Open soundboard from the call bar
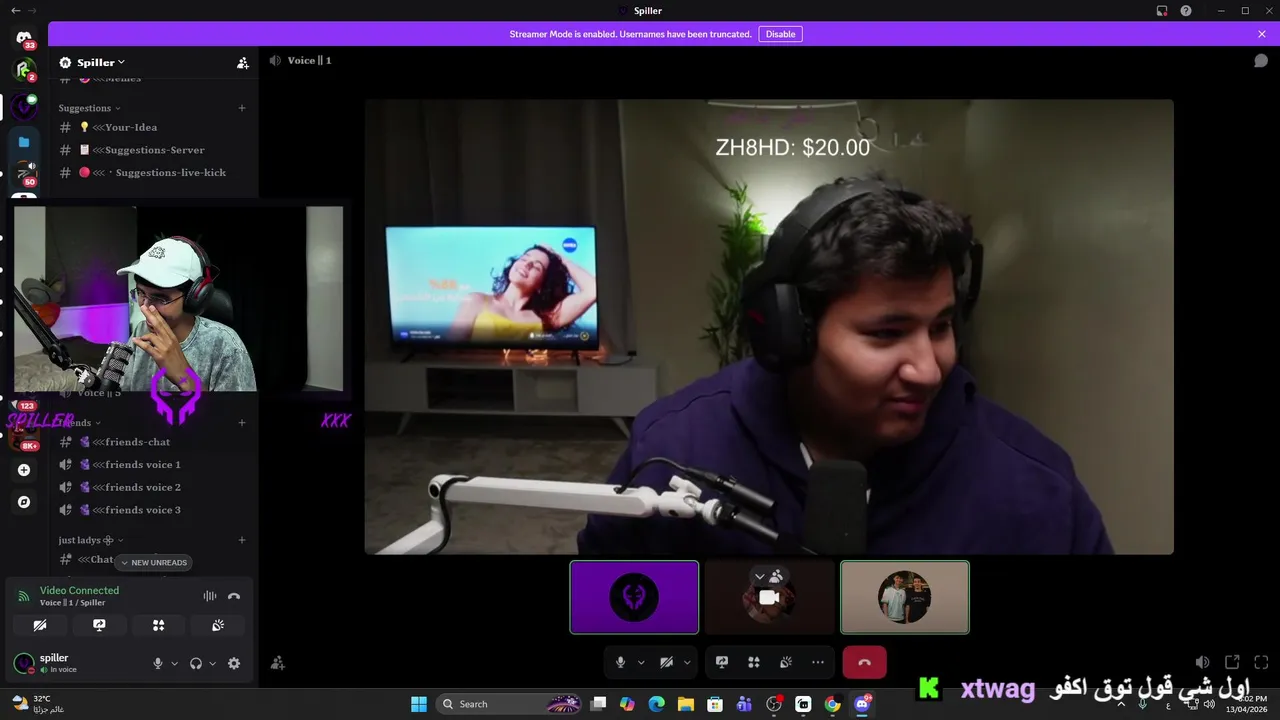 786,662
